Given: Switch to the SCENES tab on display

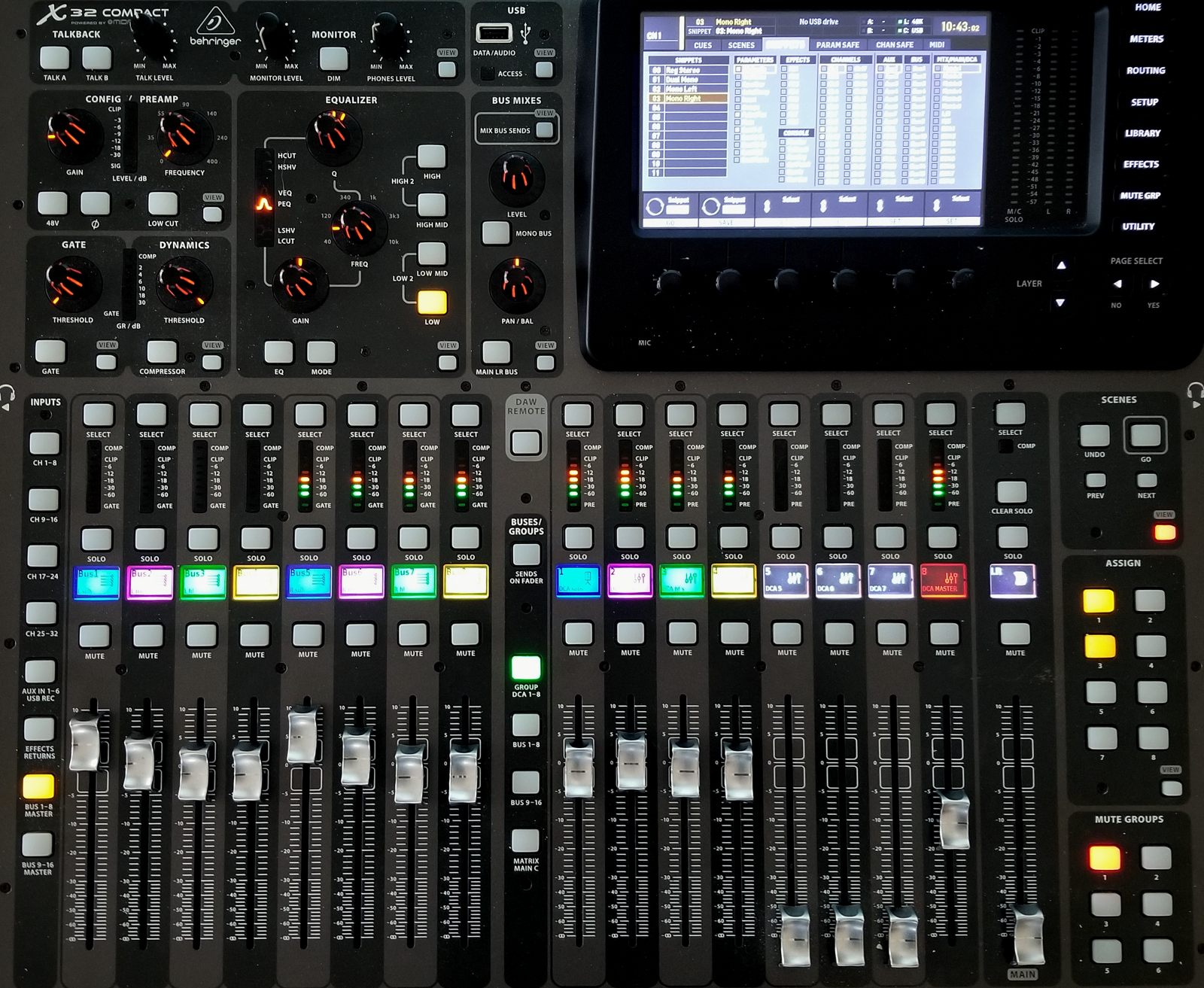Looking at the screenshot, I should coord(741,45).
